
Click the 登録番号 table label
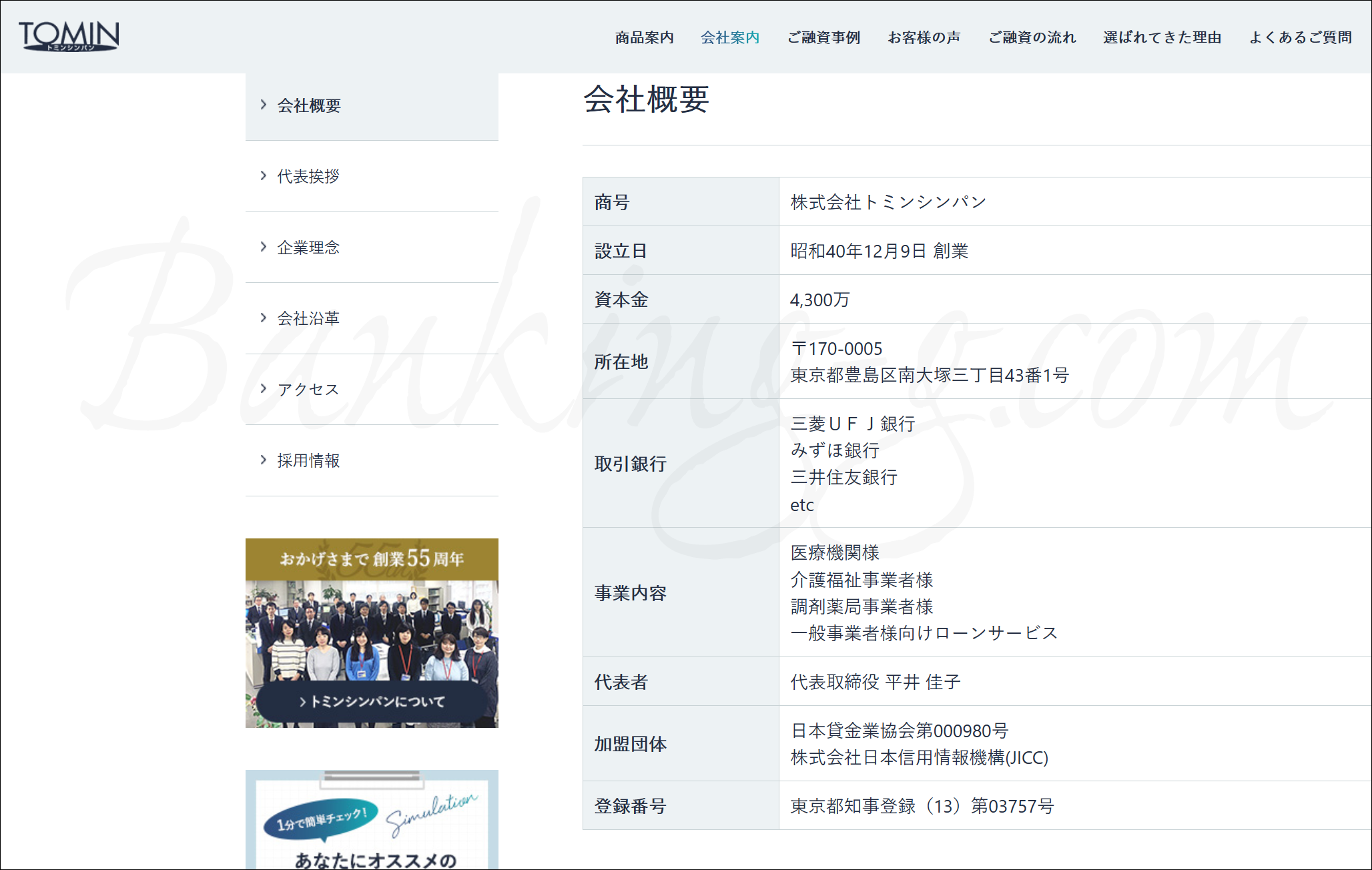(630, 806)
